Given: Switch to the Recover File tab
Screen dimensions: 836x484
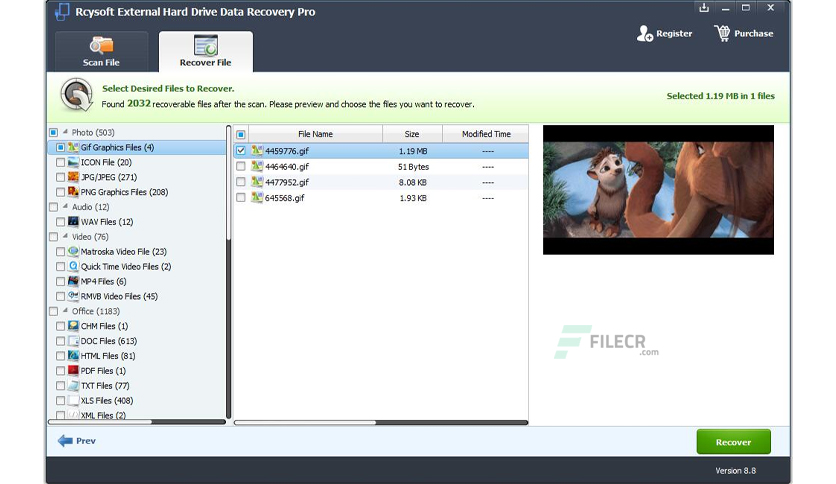Looking at the screenshot, I should [206, 51].
